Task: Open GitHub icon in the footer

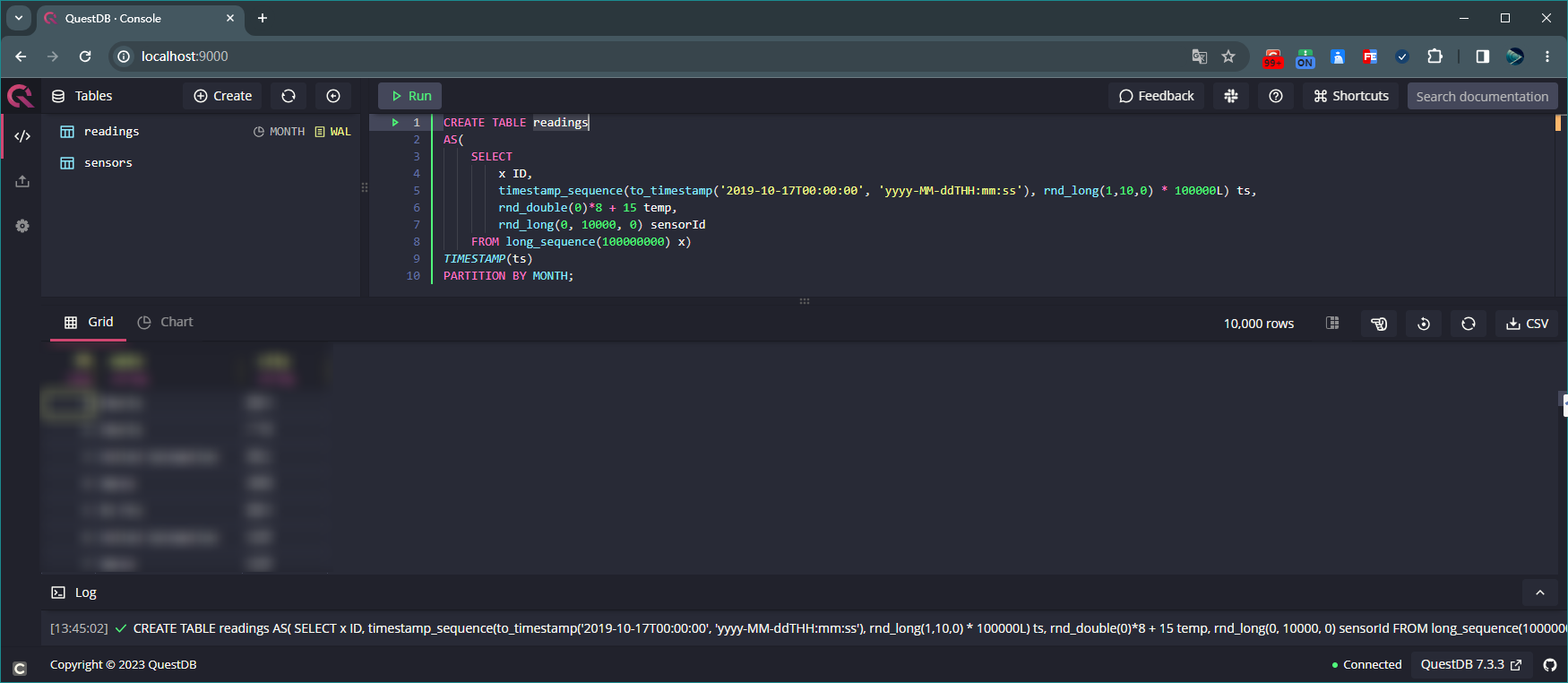Action: point(1550,664)
